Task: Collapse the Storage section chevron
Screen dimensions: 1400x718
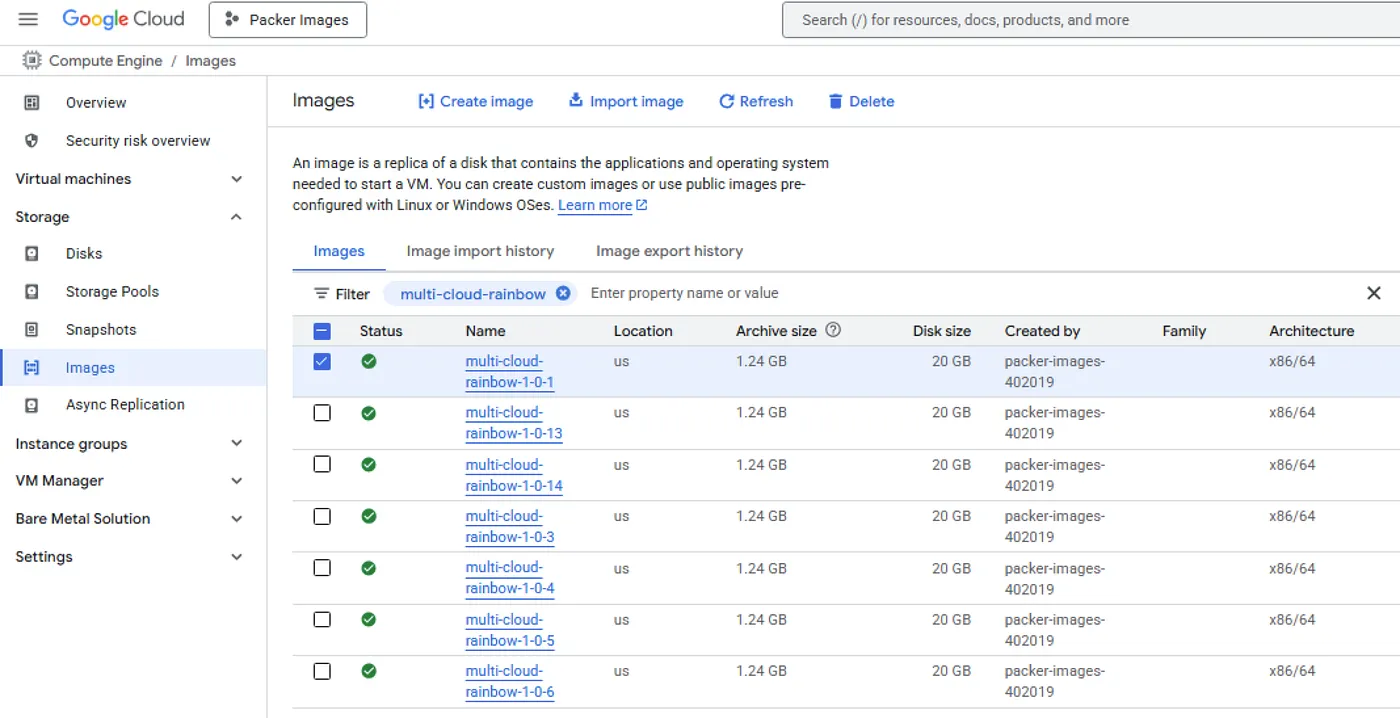Action: tap(237, 217)
